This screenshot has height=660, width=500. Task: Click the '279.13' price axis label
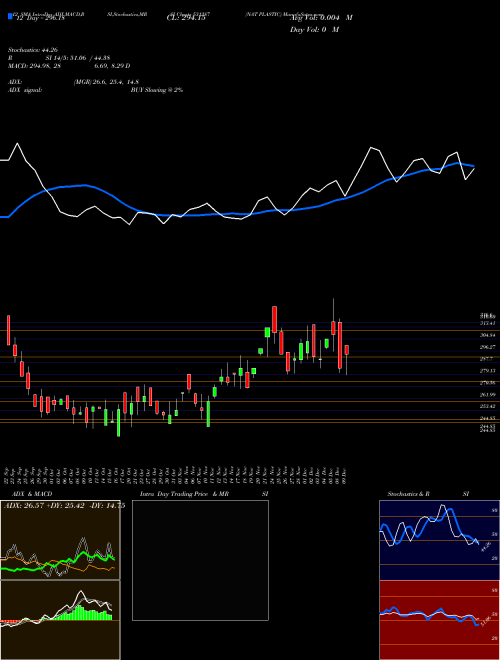pyautogui.click(x=489, y=370)
